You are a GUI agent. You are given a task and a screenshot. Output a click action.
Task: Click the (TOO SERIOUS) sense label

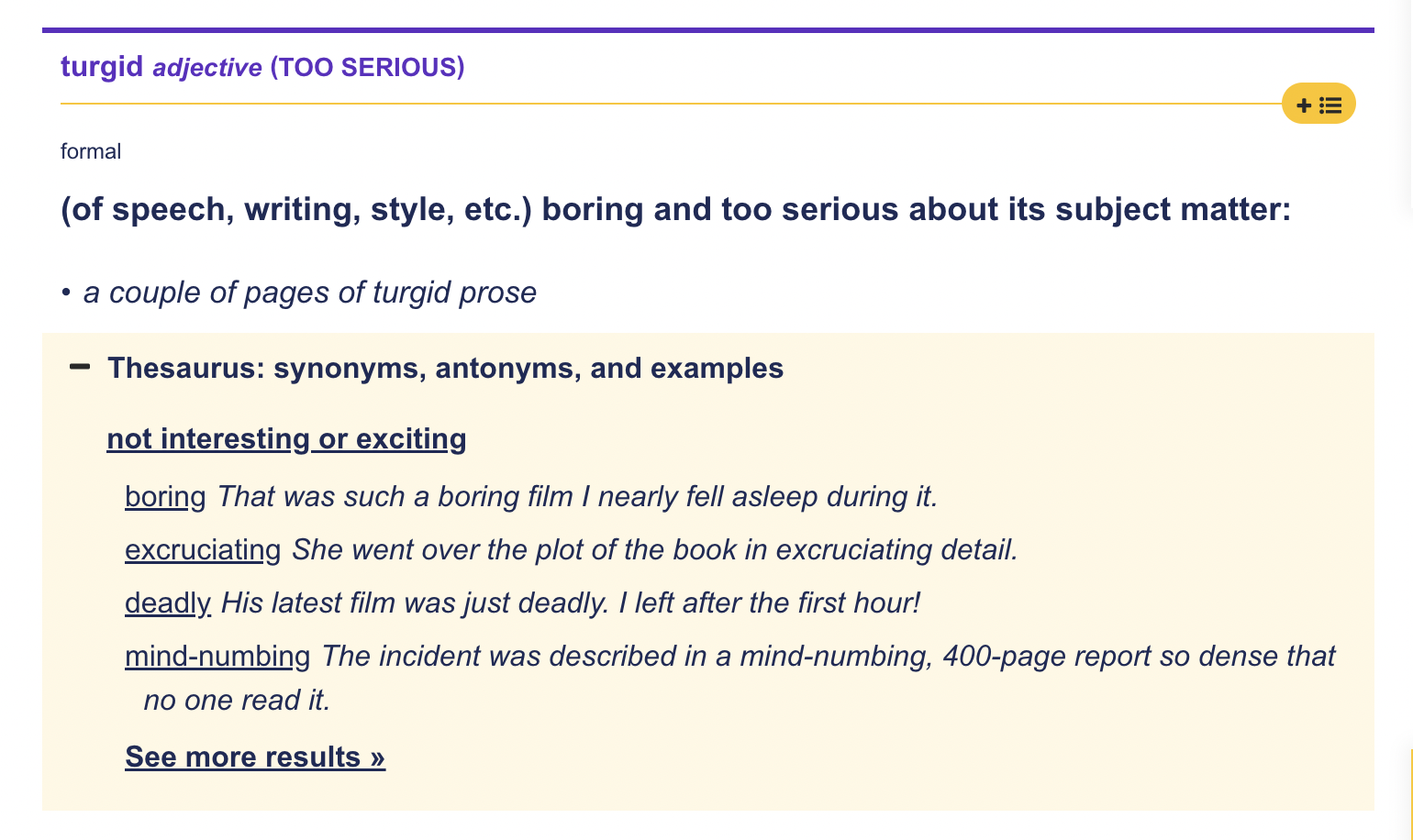tap(367, 67)
